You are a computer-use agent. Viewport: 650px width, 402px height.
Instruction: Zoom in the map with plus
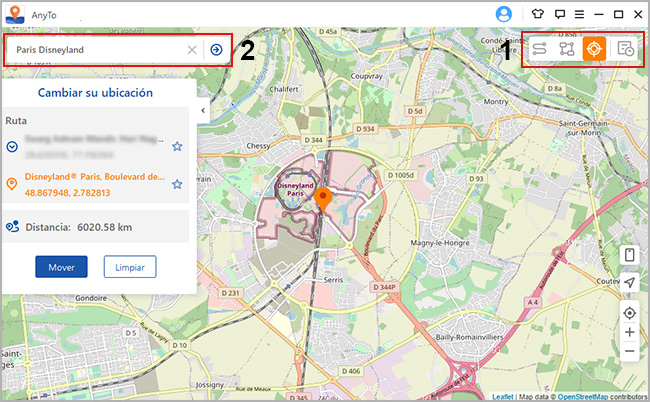629,332
